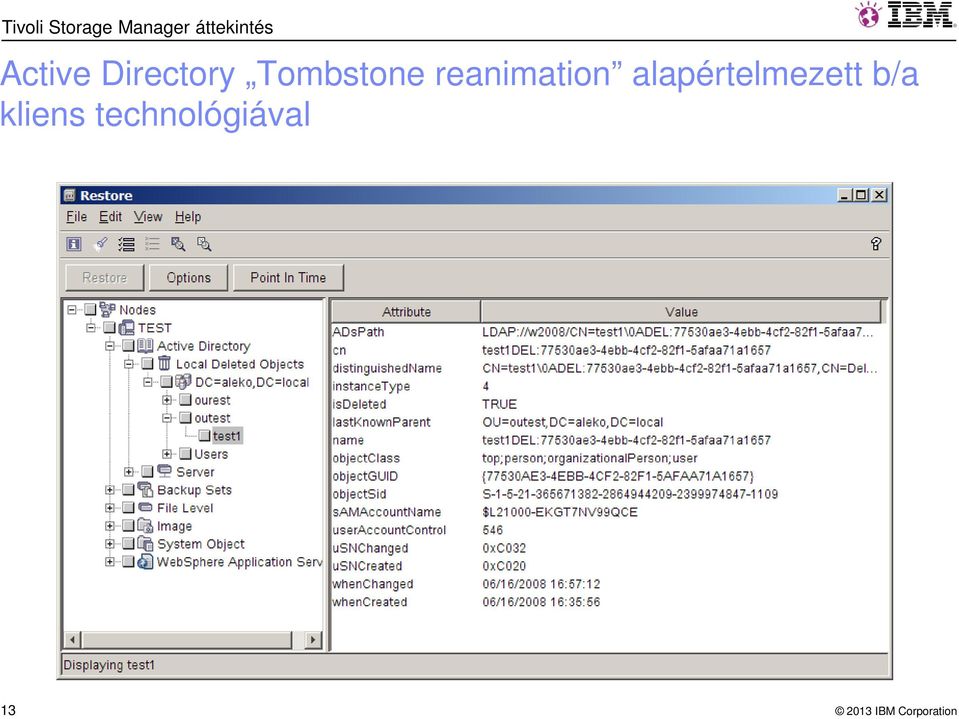Screen dimensions: 959x719
Task: Click the Server monitor icon in the tree
Action: pyautogui.click(x=165, y=471)
